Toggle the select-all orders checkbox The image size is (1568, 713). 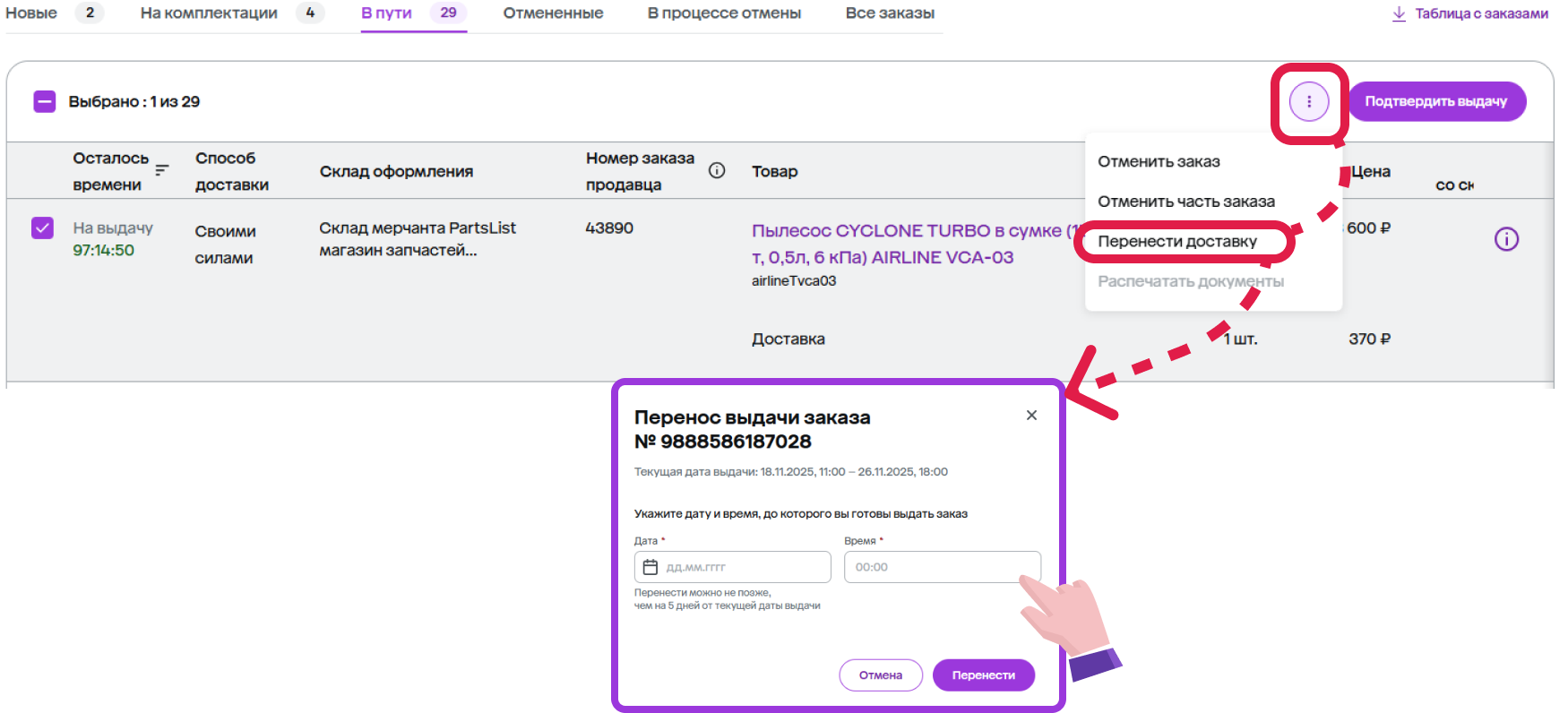point(45,102)
